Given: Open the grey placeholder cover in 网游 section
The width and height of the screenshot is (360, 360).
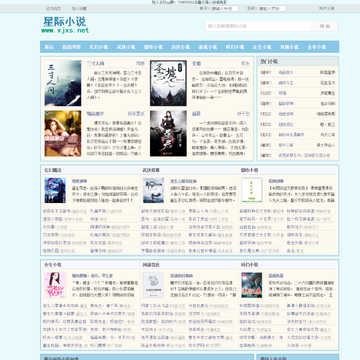Looking at the screenshot, I should (x=153, y=285).
